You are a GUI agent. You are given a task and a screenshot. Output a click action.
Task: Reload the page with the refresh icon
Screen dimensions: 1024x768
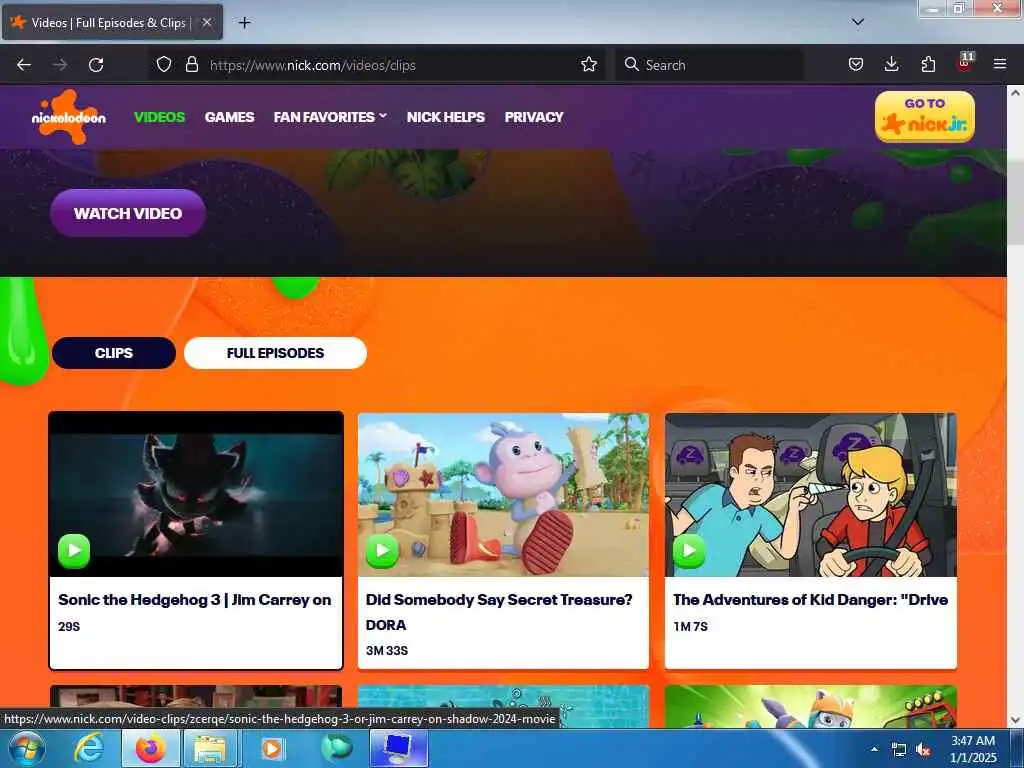point(96,65)
